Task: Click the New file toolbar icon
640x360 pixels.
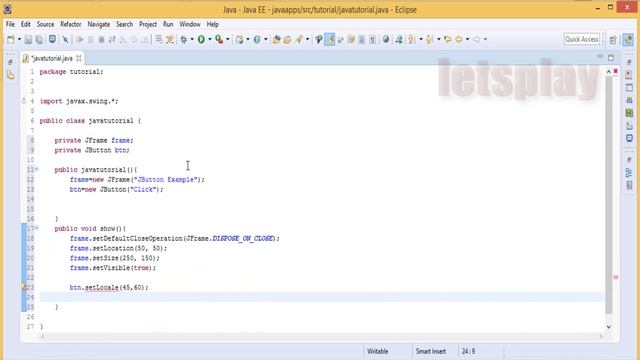Action: coord(11,39)
